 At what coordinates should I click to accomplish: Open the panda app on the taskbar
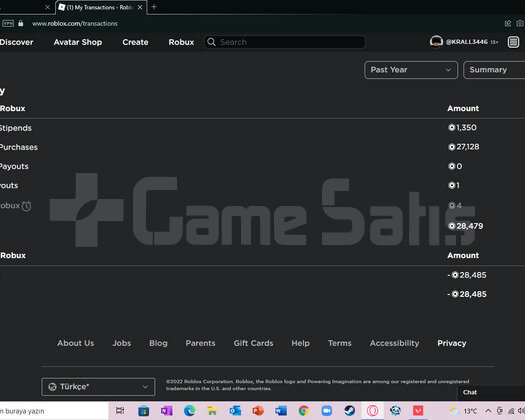pos(395,410)
